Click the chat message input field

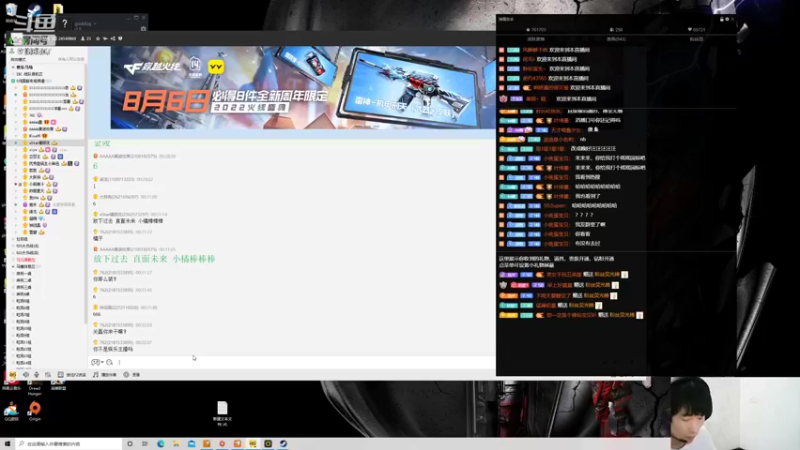tap(306, 362)
